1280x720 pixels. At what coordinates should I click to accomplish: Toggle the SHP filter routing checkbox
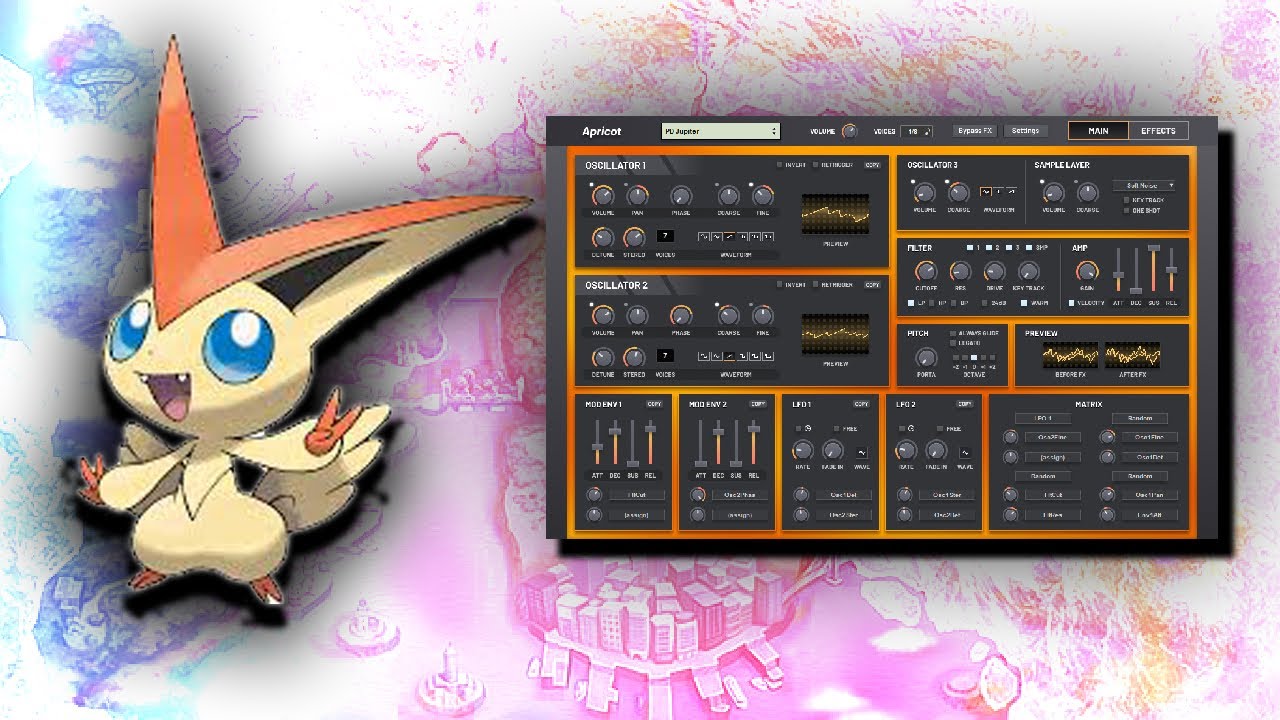click(x=1029, y=248)
